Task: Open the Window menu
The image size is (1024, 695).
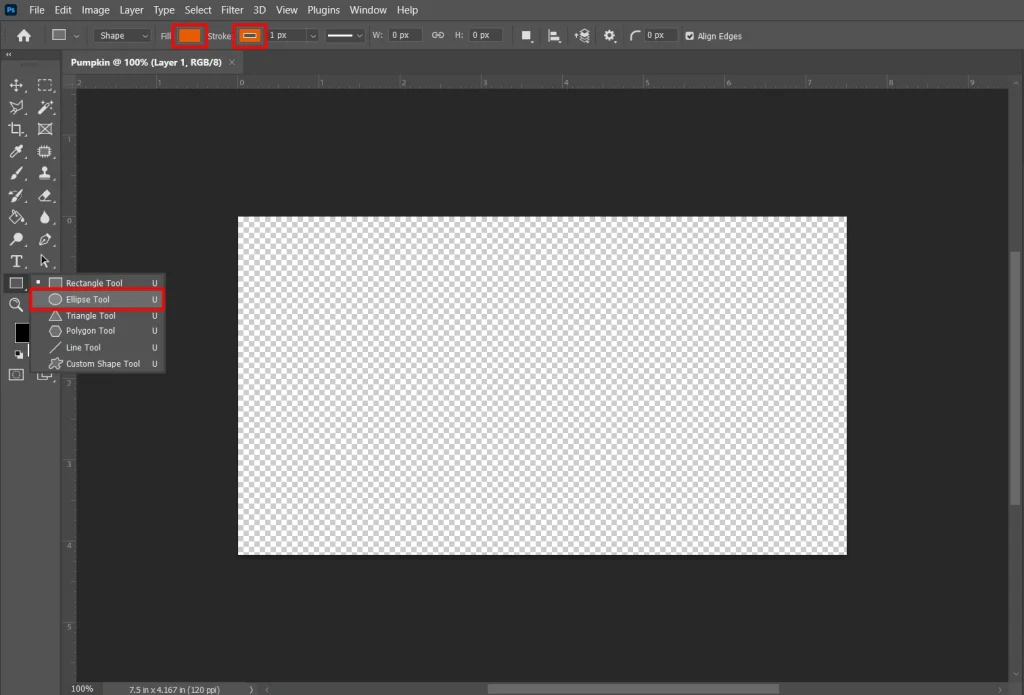Action: (x=368, y=10)
